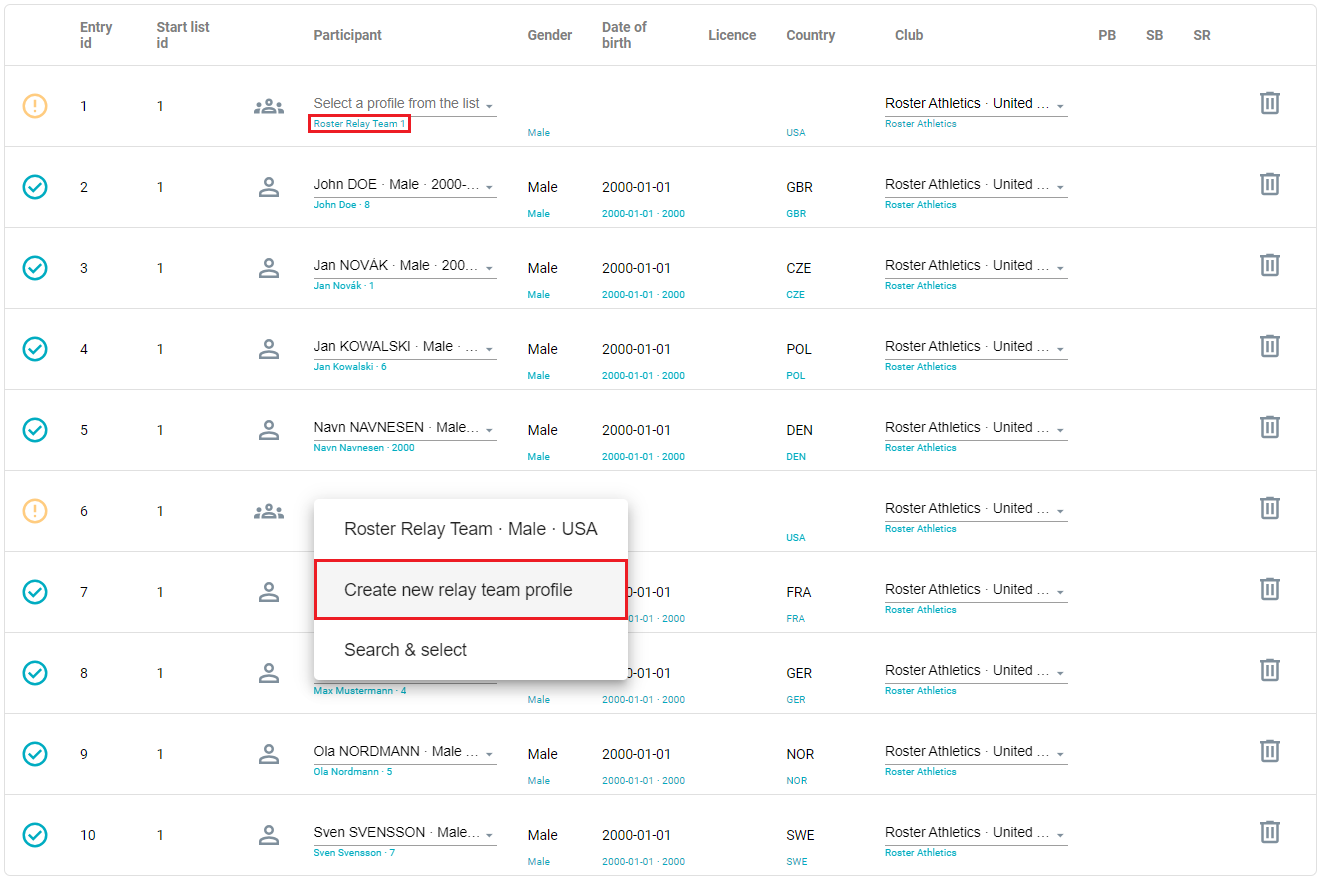The image size is (1322, 881).
Task: Click validated checkmark icon for Jan NOVÁK
Action: tap(35, 268)
